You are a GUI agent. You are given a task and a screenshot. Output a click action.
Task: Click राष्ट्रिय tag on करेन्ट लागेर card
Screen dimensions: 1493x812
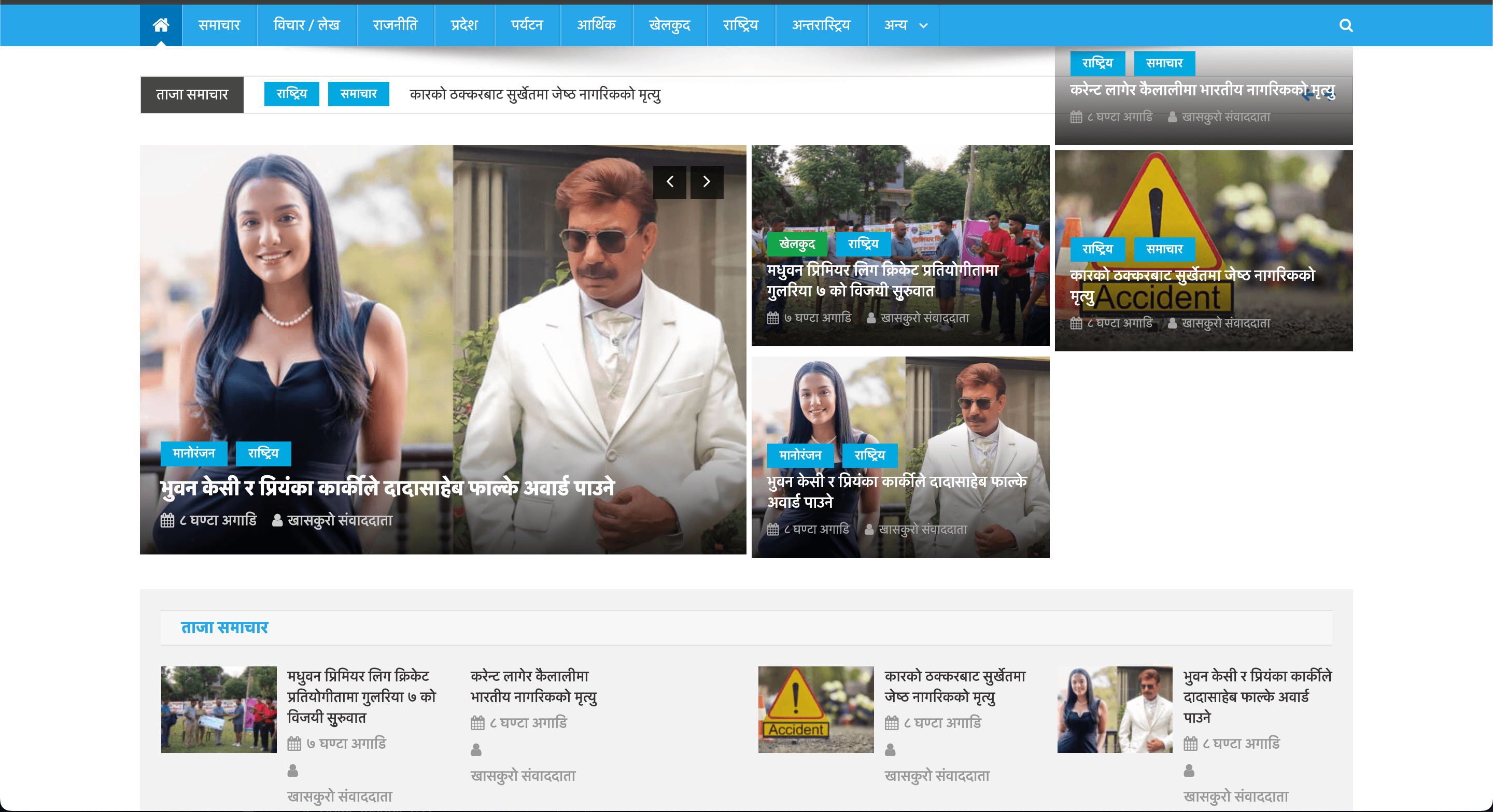(1097, 63)
